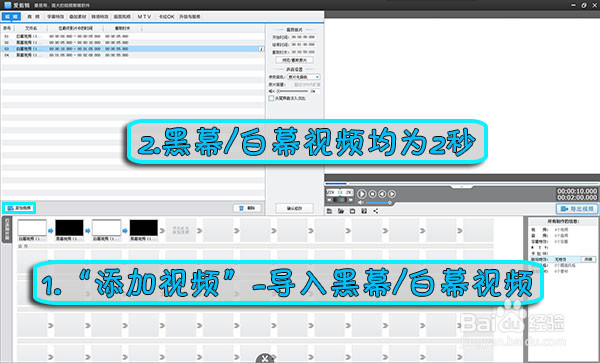
Task: Open the 升级与服务 tab
Action: click(x=190, y=16)
